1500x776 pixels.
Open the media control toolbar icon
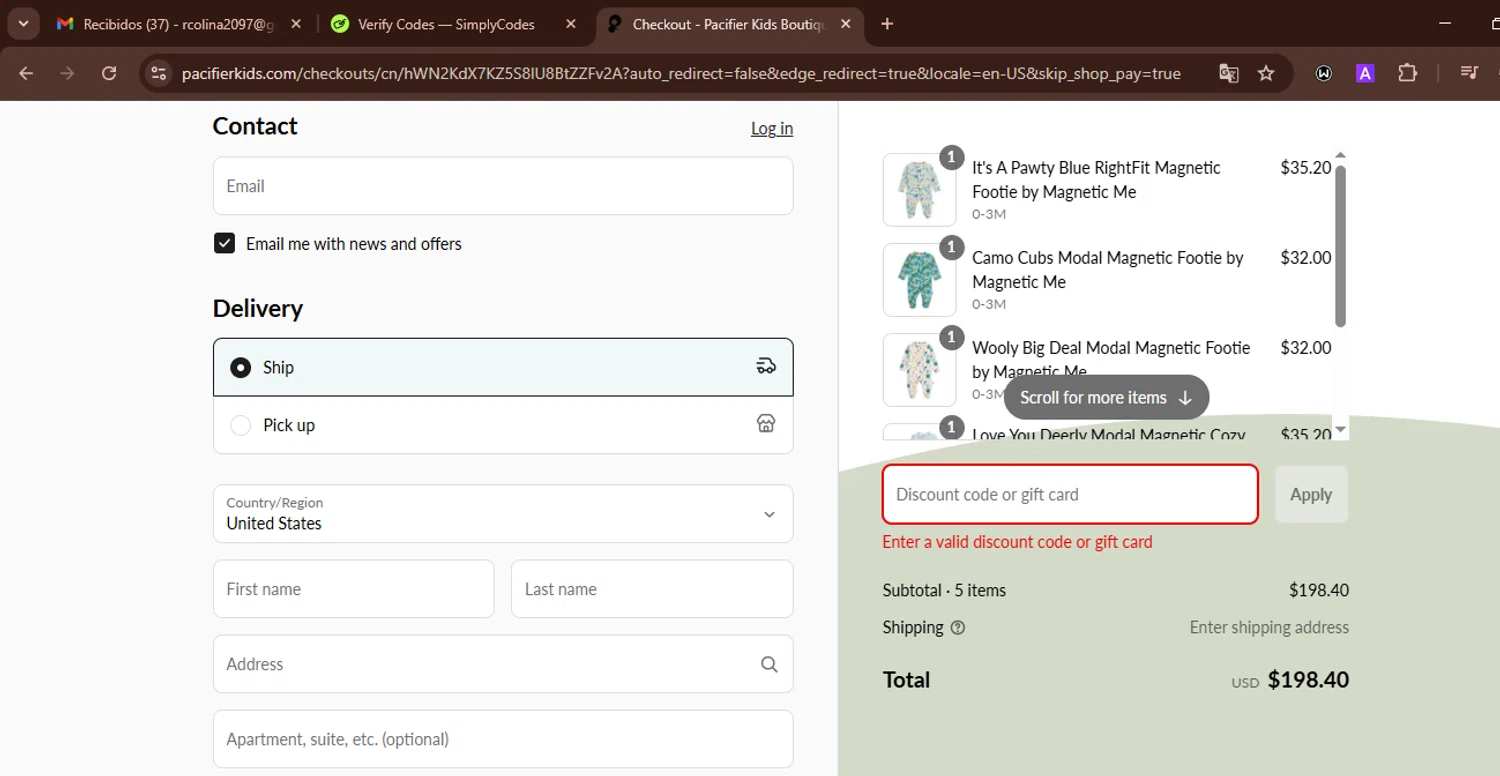coord(1469,73)
